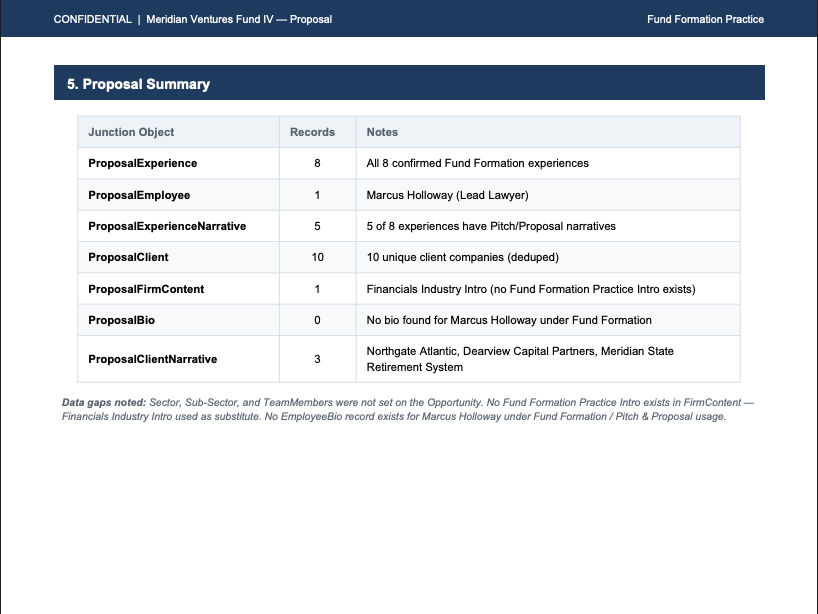
Task: Select the 'ProposalExperienceNarrative' row label
Action: click(167, 226)
